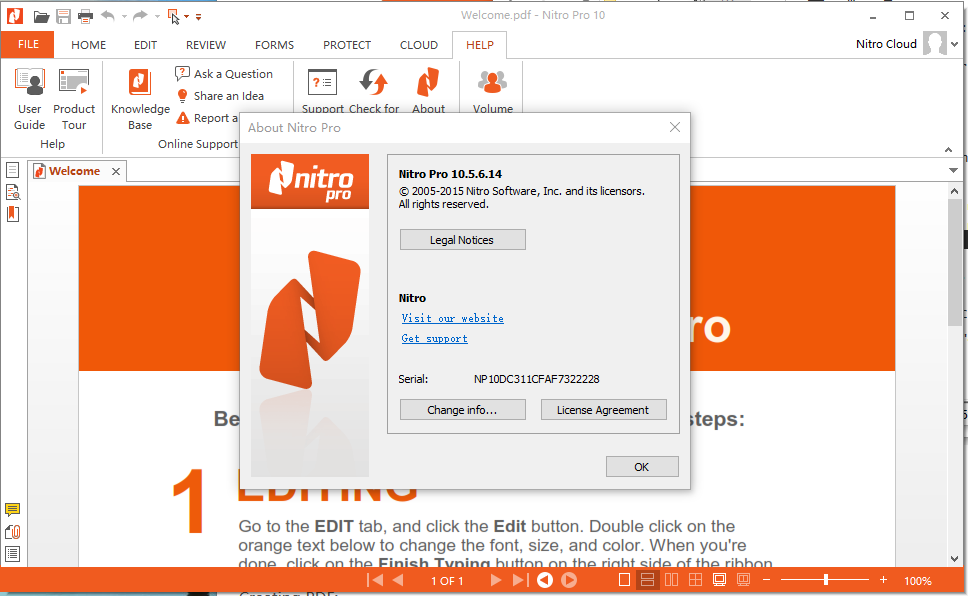Screen dimensions: 968x596
Task: Click the Volume licensing icon
Action: click(x=492, y=91)
